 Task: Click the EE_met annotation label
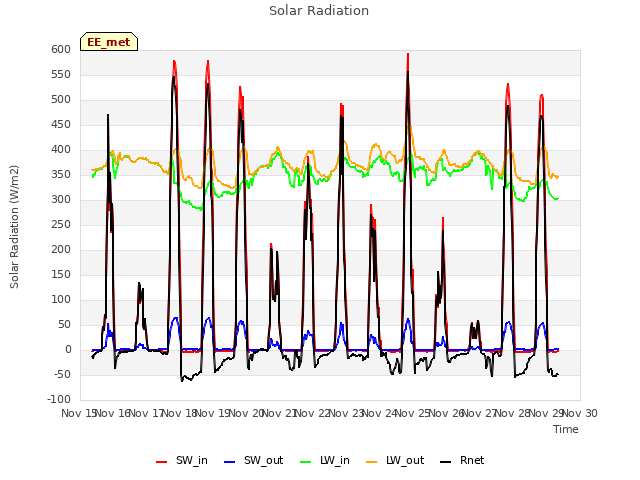109,42
